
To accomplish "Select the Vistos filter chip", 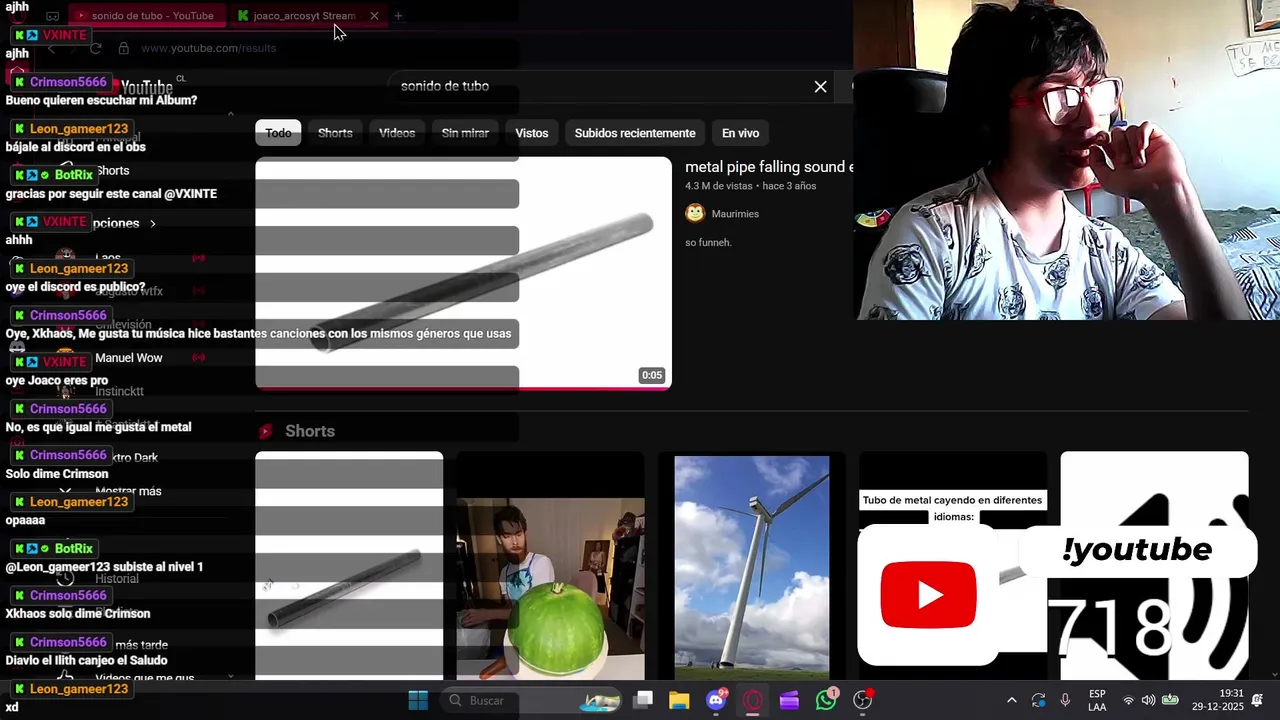I will (x=532, y=133).
